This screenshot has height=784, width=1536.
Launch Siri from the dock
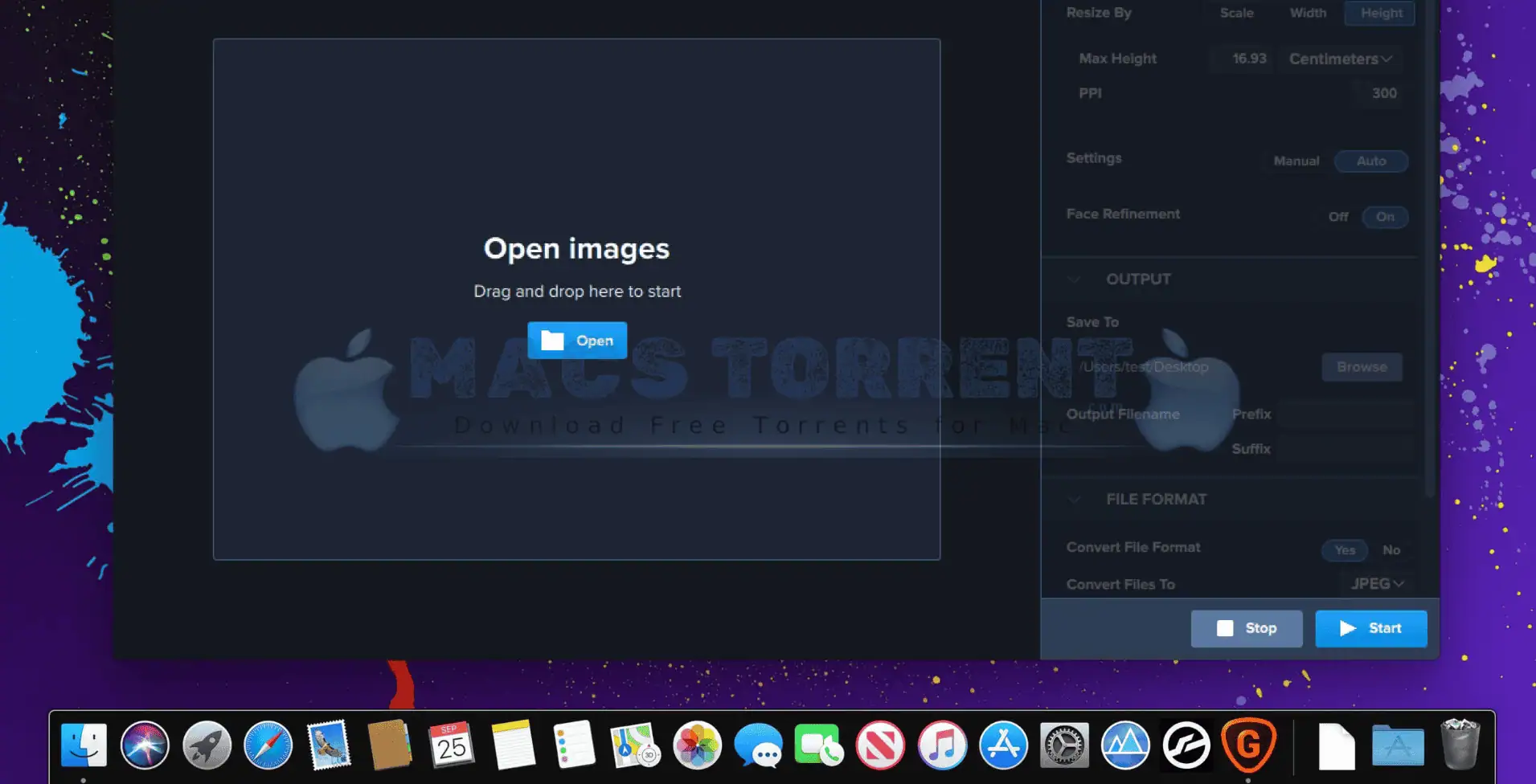[x=145, y=745]
